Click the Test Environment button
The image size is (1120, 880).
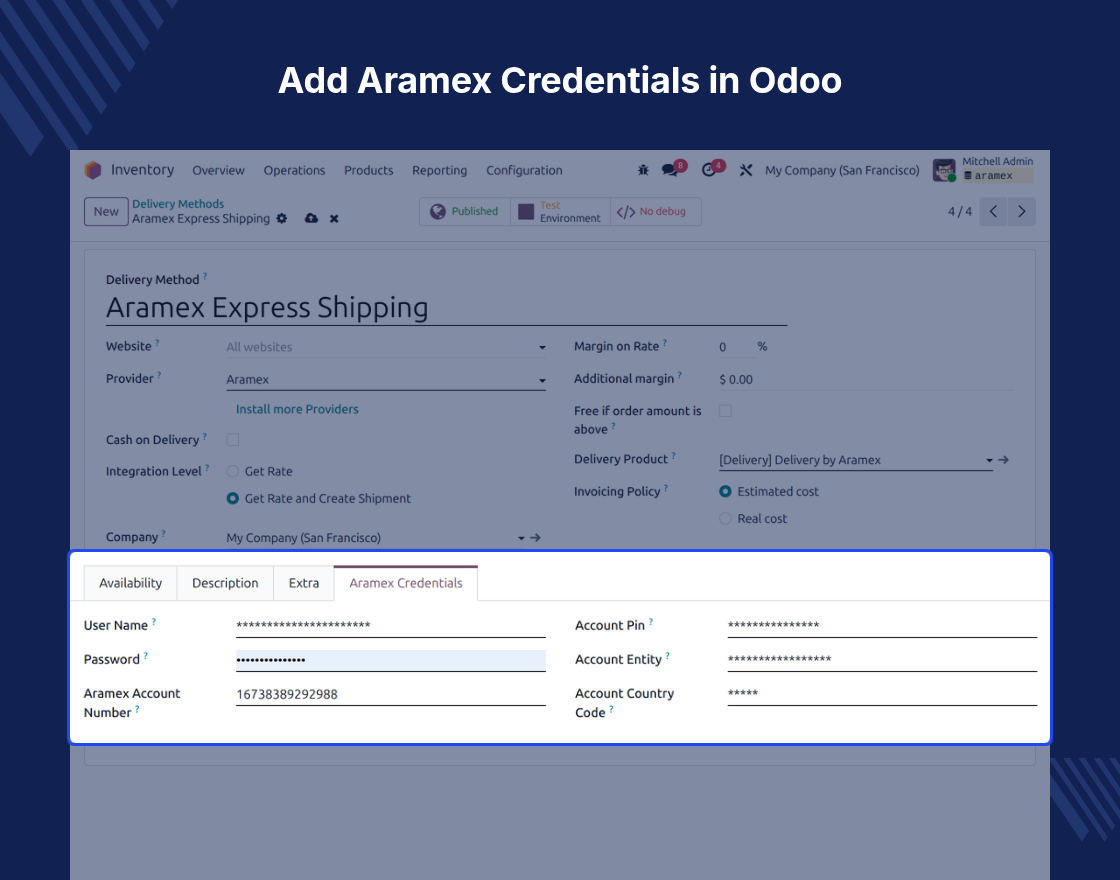561,211
